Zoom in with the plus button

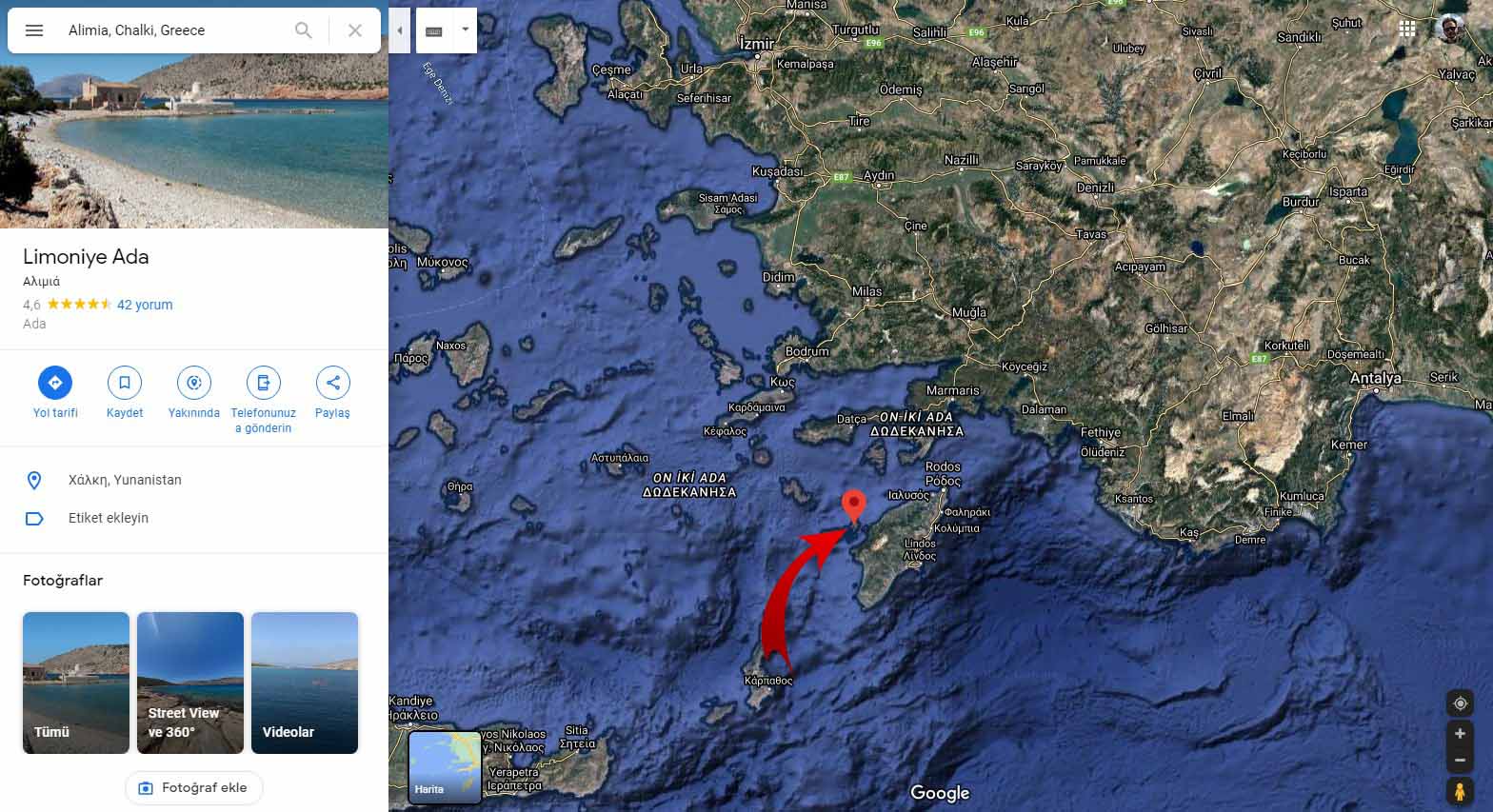tap(1460, 734)
